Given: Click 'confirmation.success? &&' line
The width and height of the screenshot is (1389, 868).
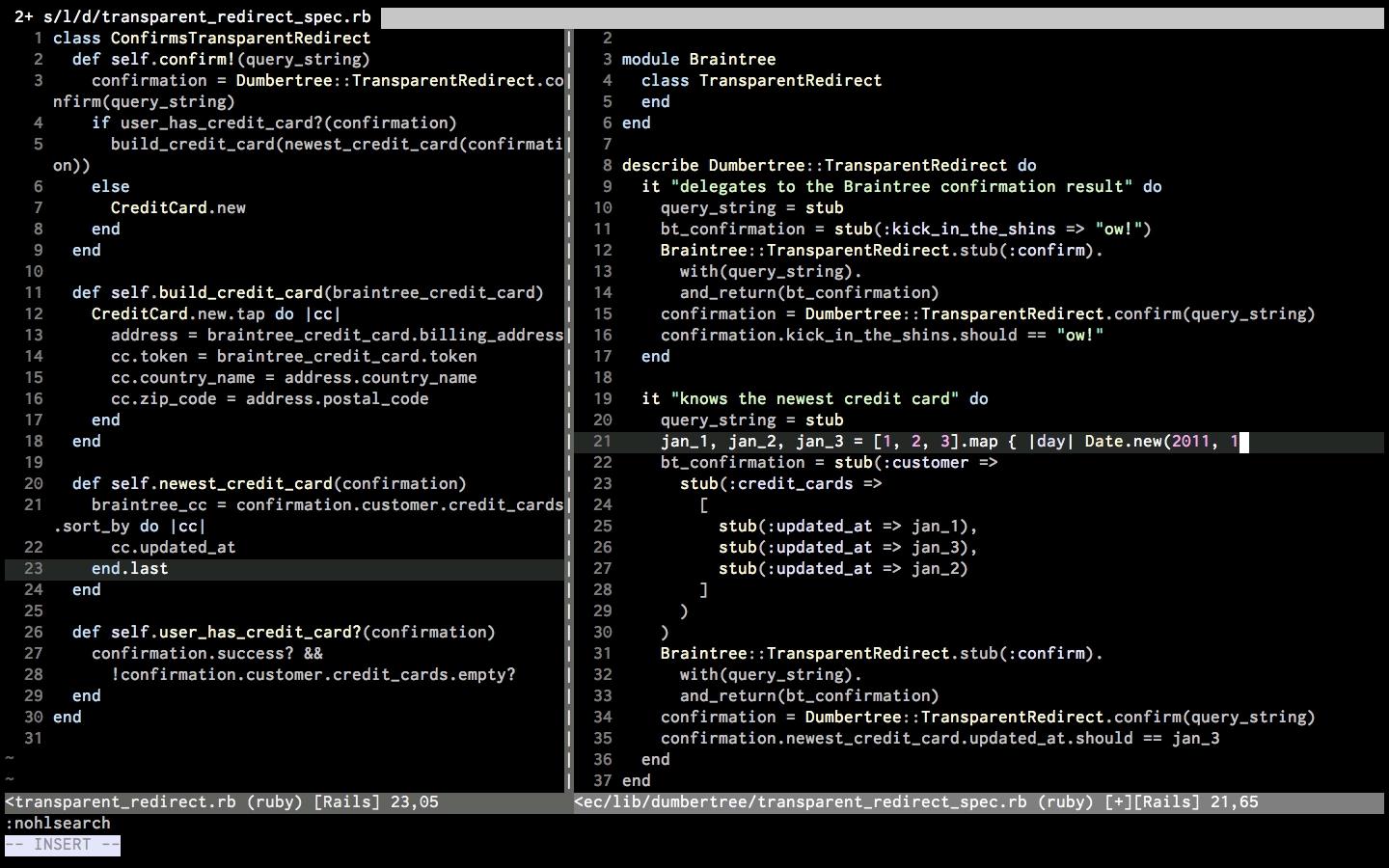Looking at the screenshot, I should [207, 653].
